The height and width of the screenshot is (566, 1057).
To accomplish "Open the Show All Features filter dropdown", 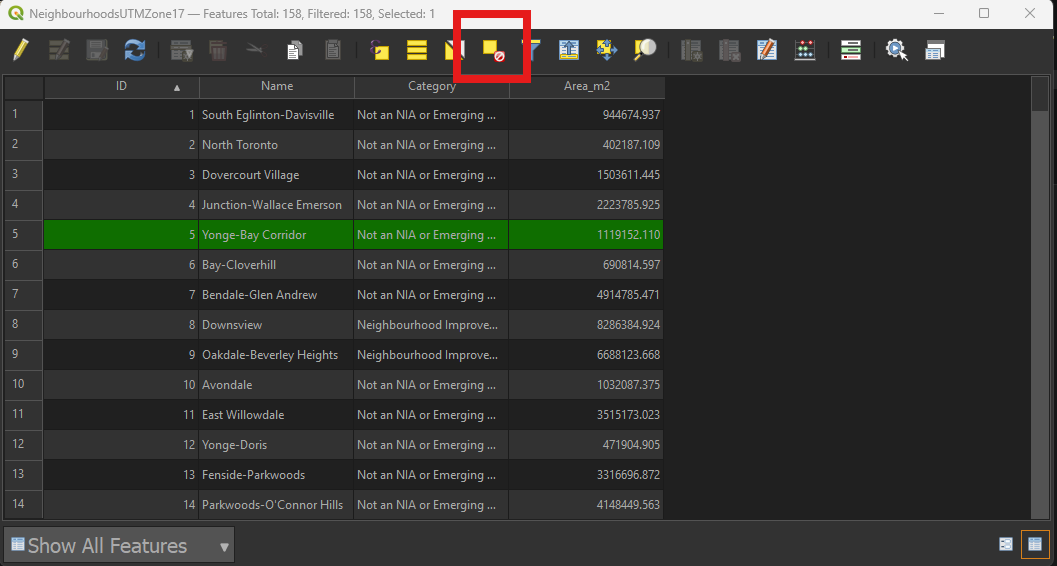I will pos(119,545).
